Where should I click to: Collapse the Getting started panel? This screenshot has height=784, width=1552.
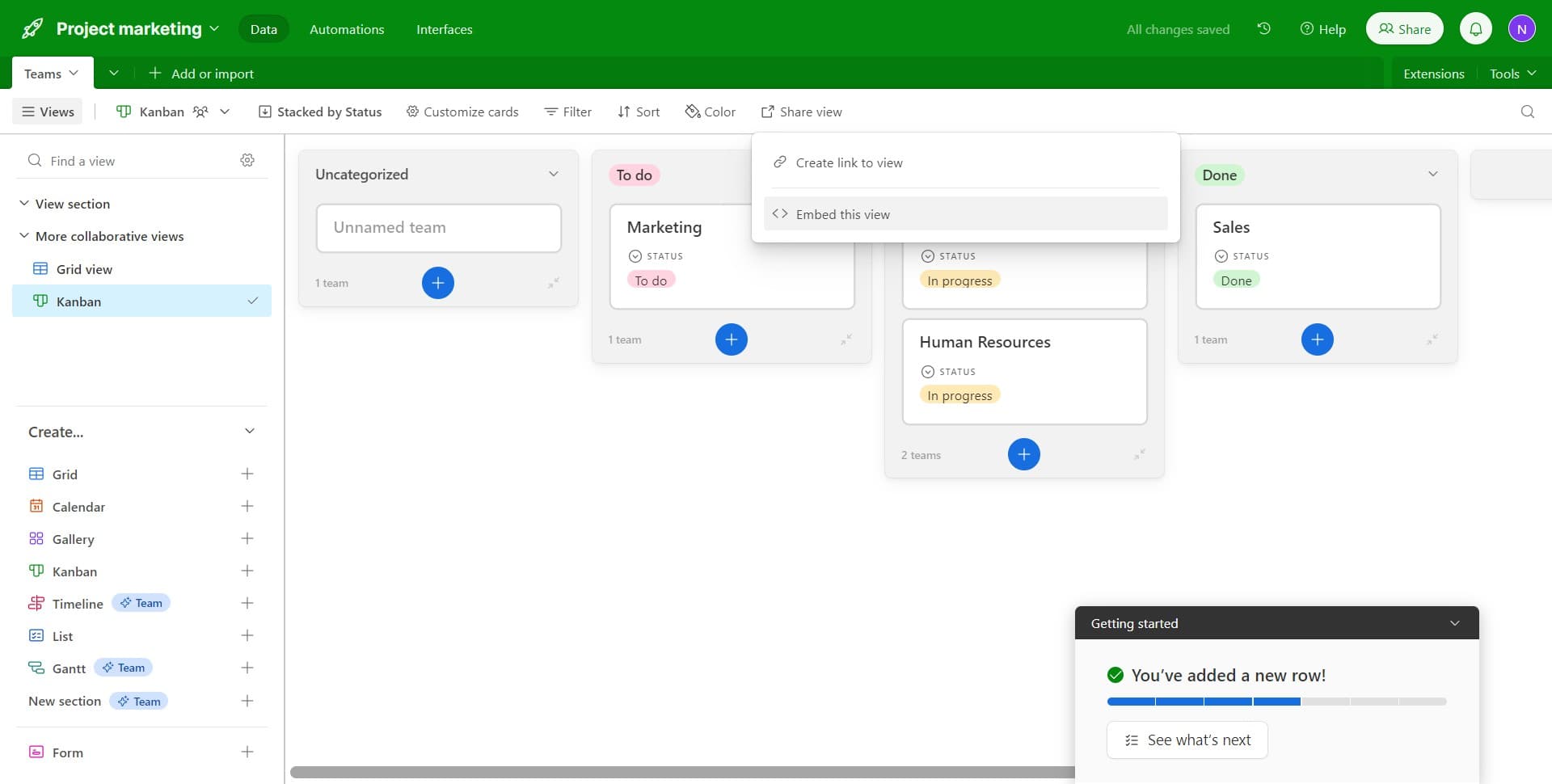click(x=1455, y=622)
